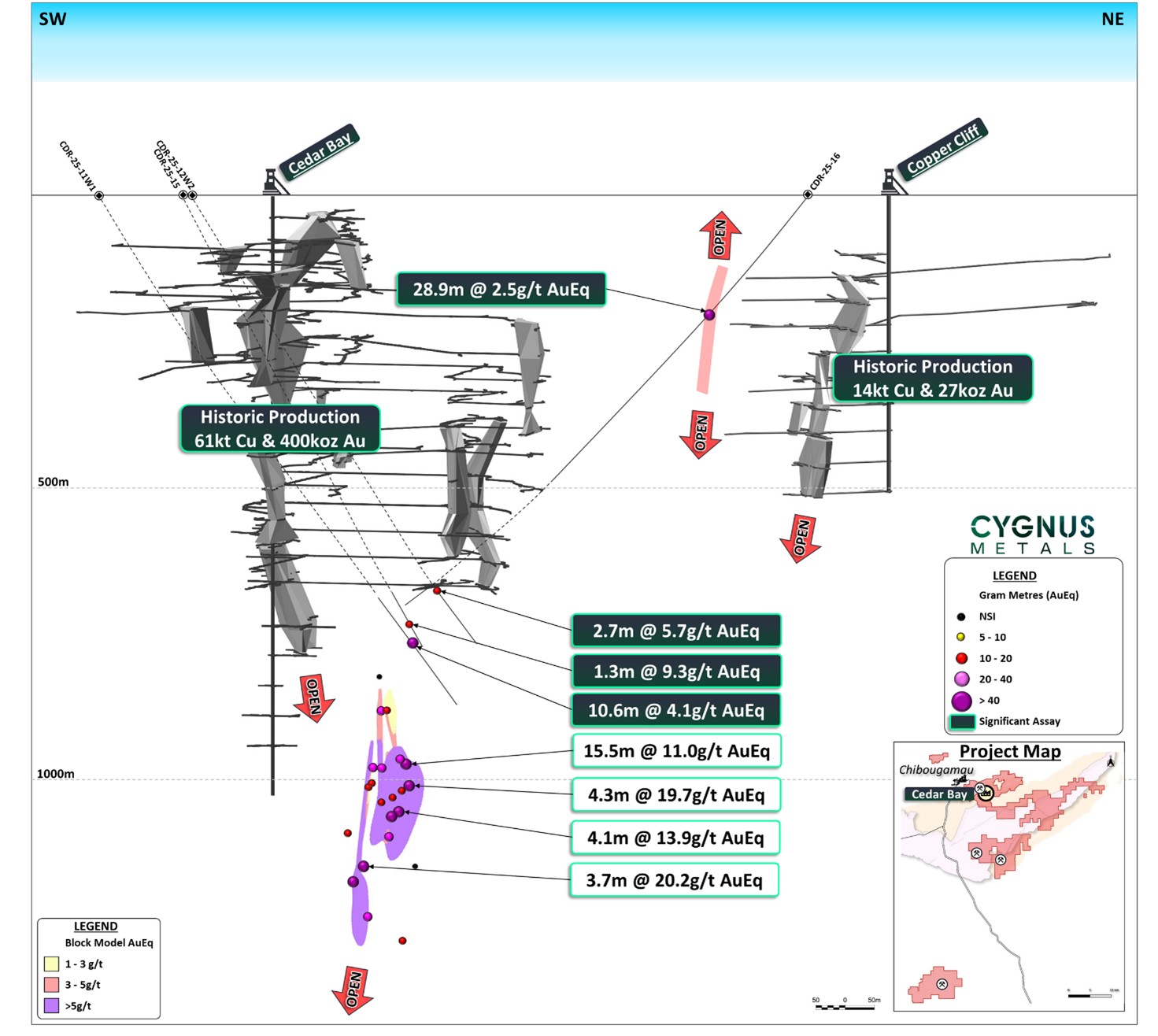Image resolution: width=1158 pixels, height=1036 pixels.
Task: Select the pink 20-40 gram metres marker
Action: 961,679
